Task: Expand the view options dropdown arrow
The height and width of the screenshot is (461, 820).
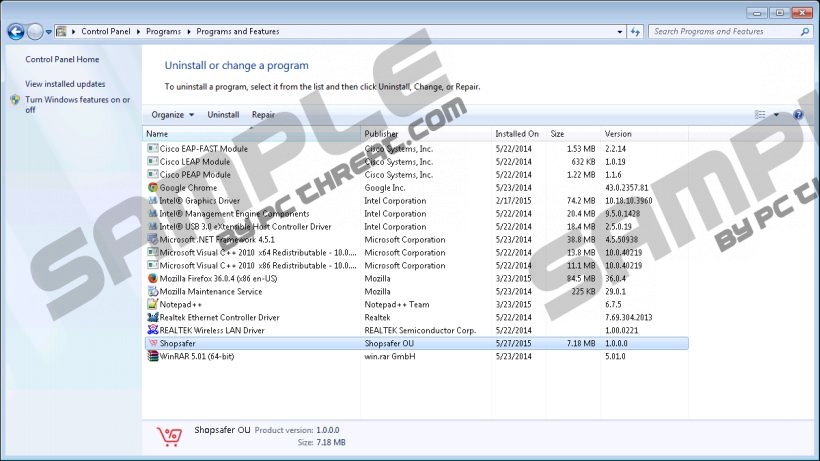Action: click(776, 115)
